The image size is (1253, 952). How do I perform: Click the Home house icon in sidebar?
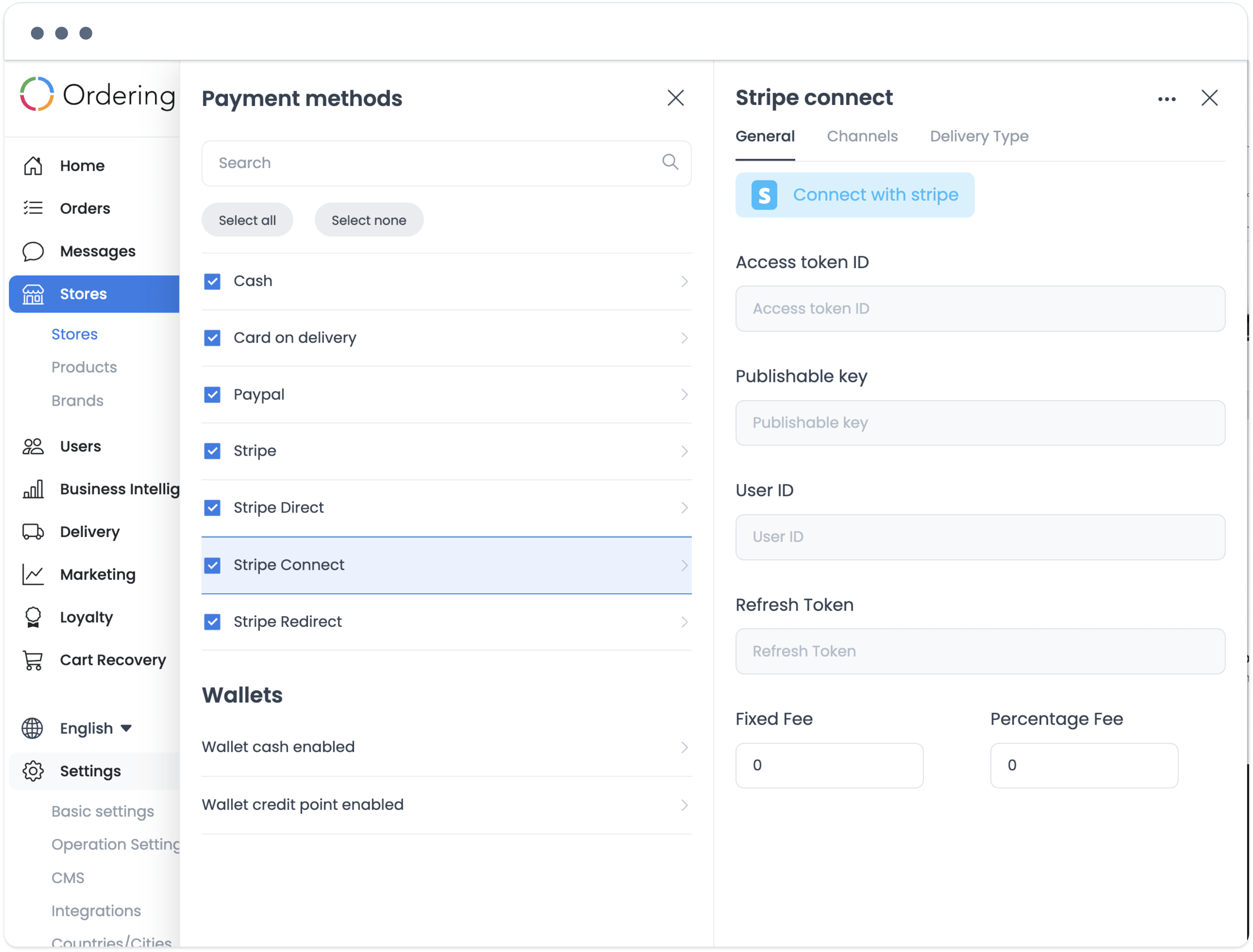[33, 166]
